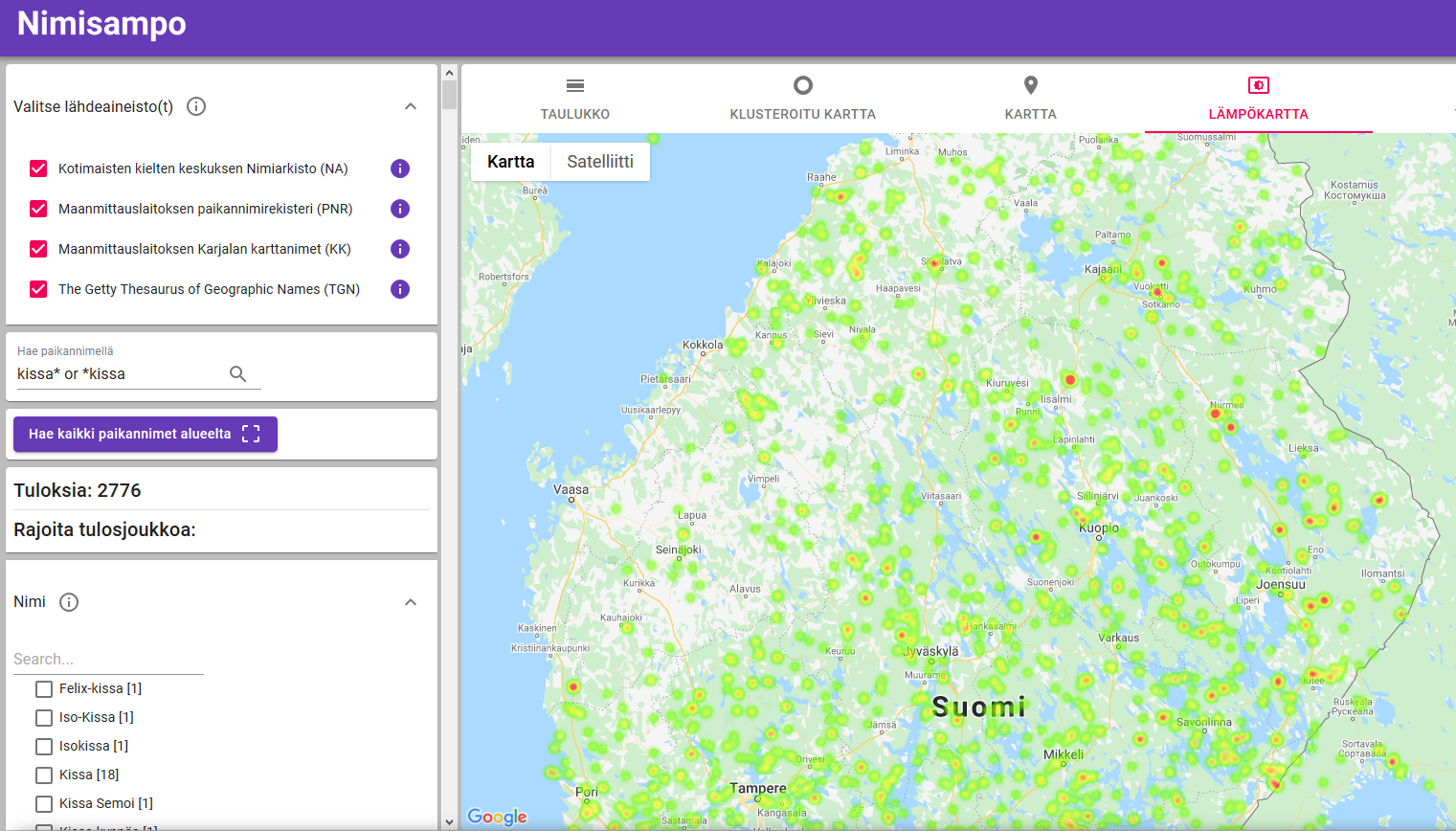Screen dimensions: 1456x831
Task: Click info icon for Karjalan karttanimet (KK)
Action: [x=400, y=249]
